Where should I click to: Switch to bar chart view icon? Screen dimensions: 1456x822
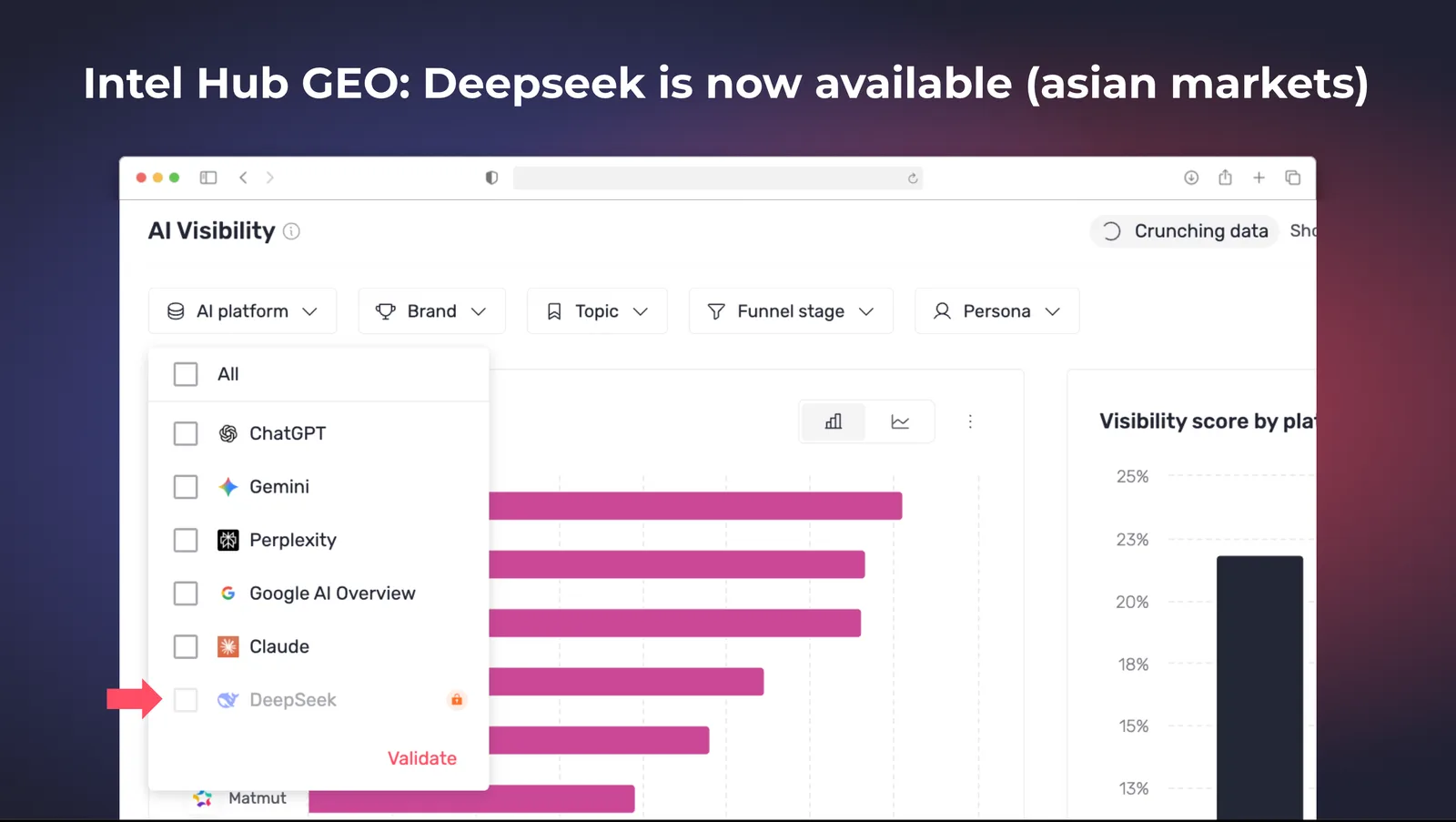(x=834, y=421)
